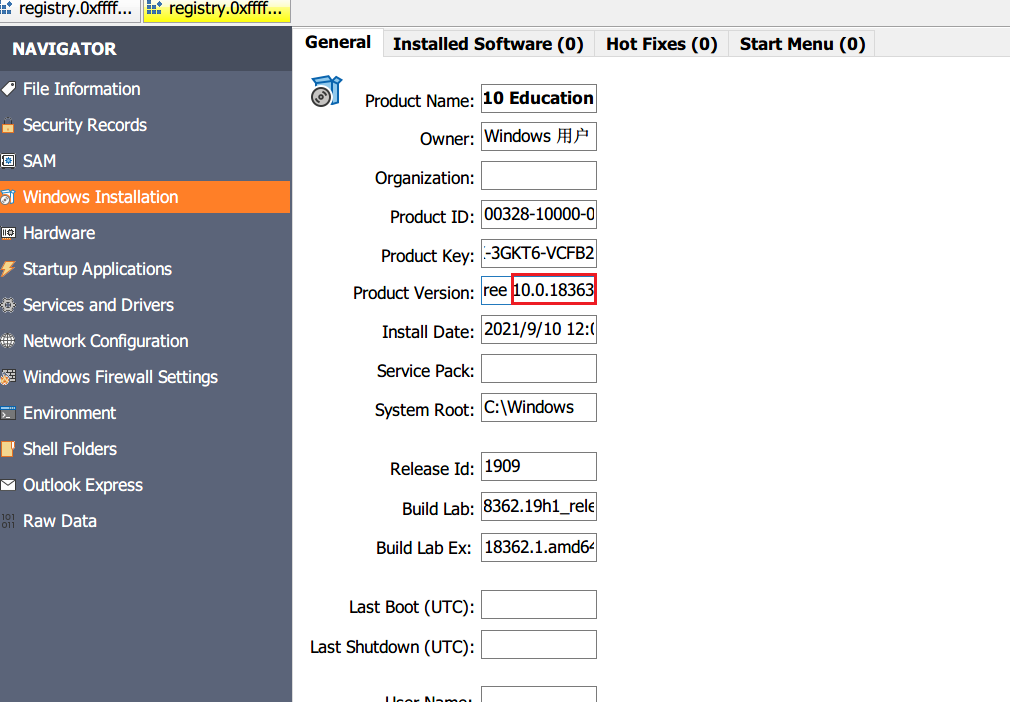Image resolution: width=1010 pixels, height=702 pixels.
Task: Click the Security Records lock icon
Action: pyautogui.click(x=8, y=125)
